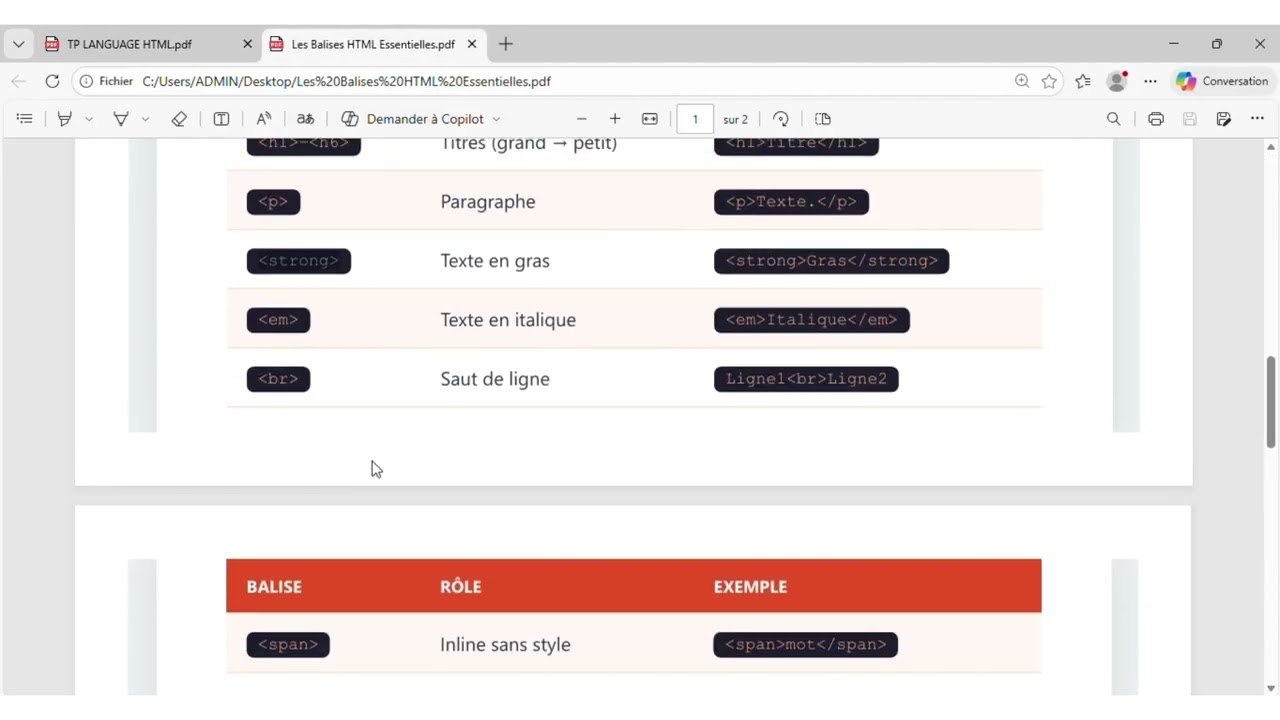Rotate the PDF page

781,119
